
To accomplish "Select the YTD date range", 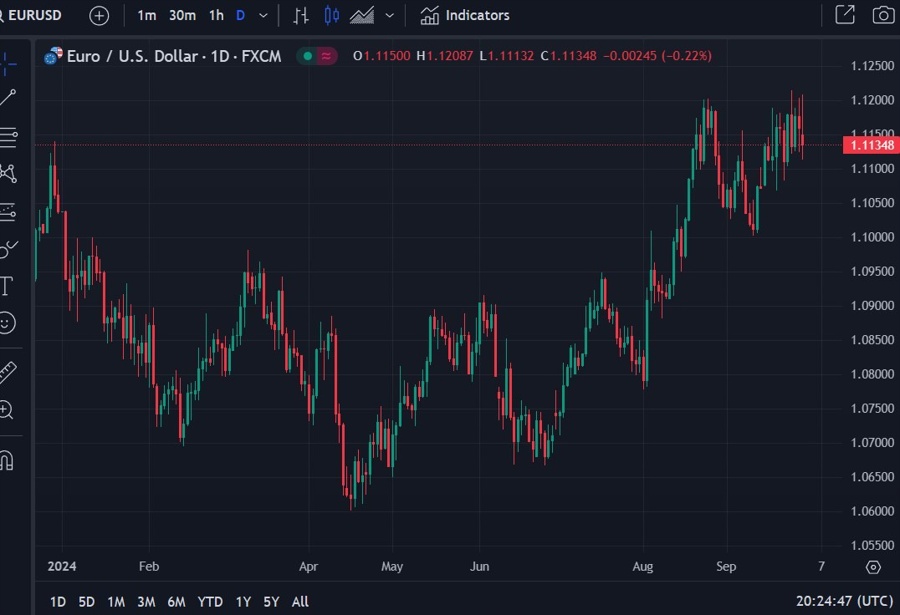I will click(x=209, y=601).
